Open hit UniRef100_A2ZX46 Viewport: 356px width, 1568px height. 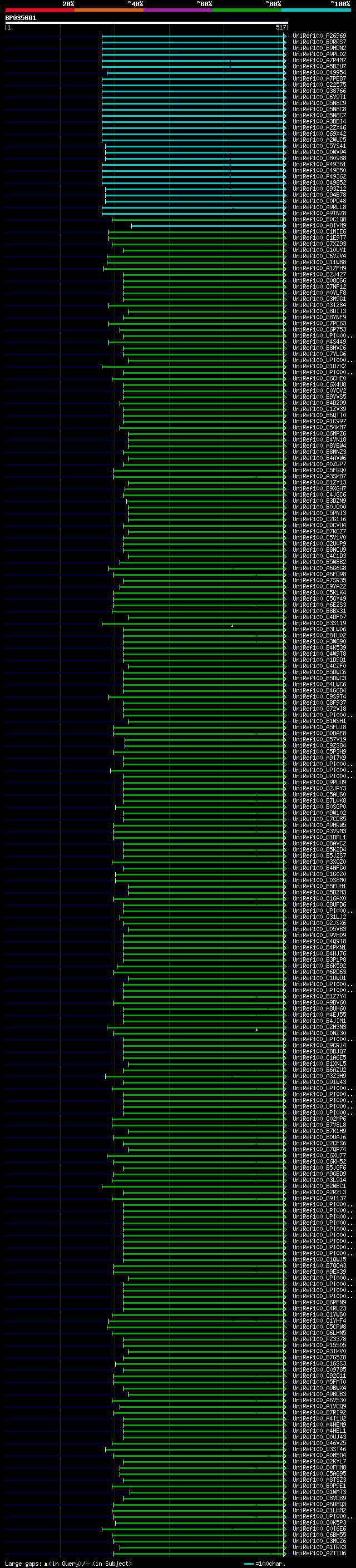(319, 127)
